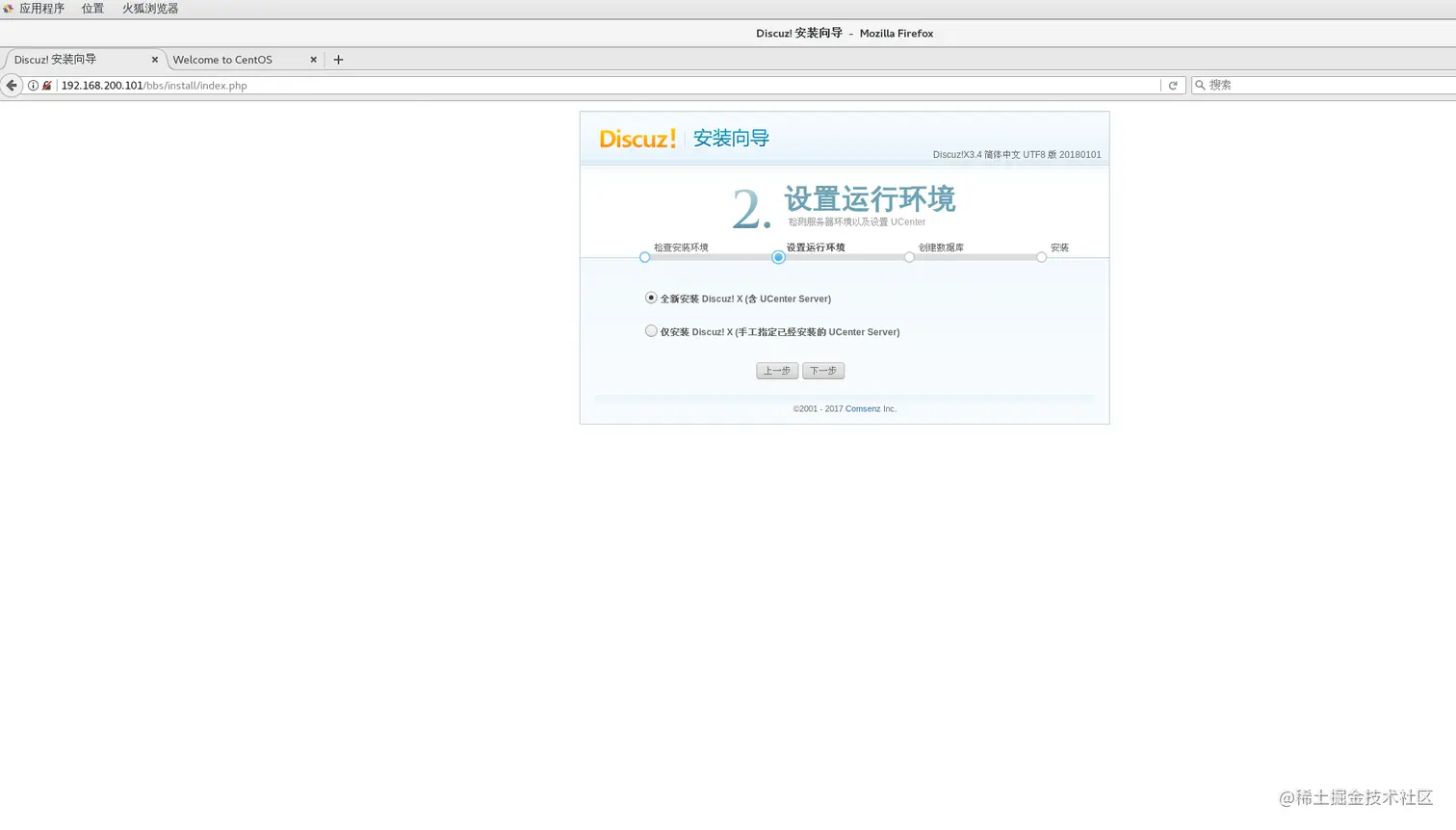Viewport: 1456px width, 830px height.
Task: Reload the page with the refresh icon
Action: (1173, 86)
